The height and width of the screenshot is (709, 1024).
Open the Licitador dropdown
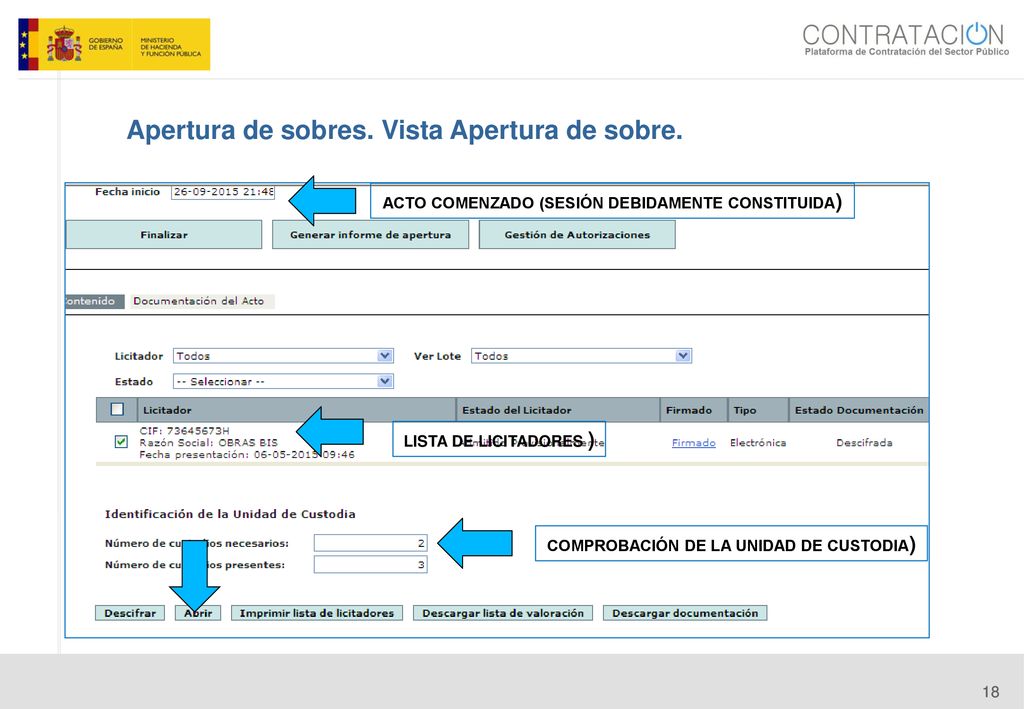click(x=283, y=356)
